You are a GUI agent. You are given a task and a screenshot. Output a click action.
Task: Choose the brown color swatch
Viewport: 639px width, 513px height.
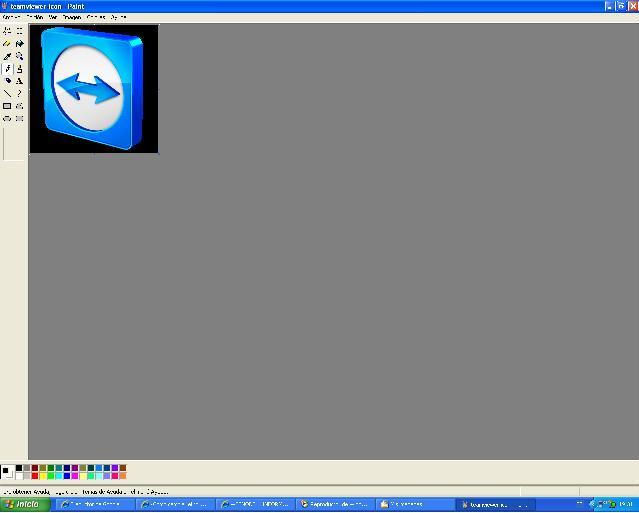click(x=123, y=468)
